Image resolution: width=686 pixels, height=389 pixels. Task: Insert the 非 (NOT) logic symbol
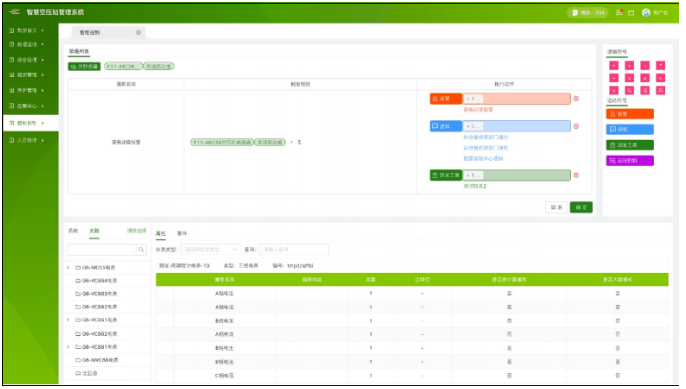coord(661,90)
